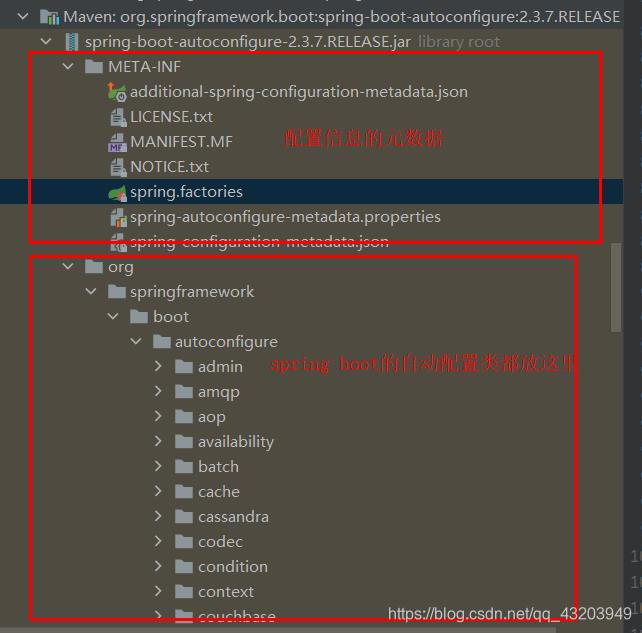Collapse the boot folder
The image size is (642, 633).
point(113,316)
